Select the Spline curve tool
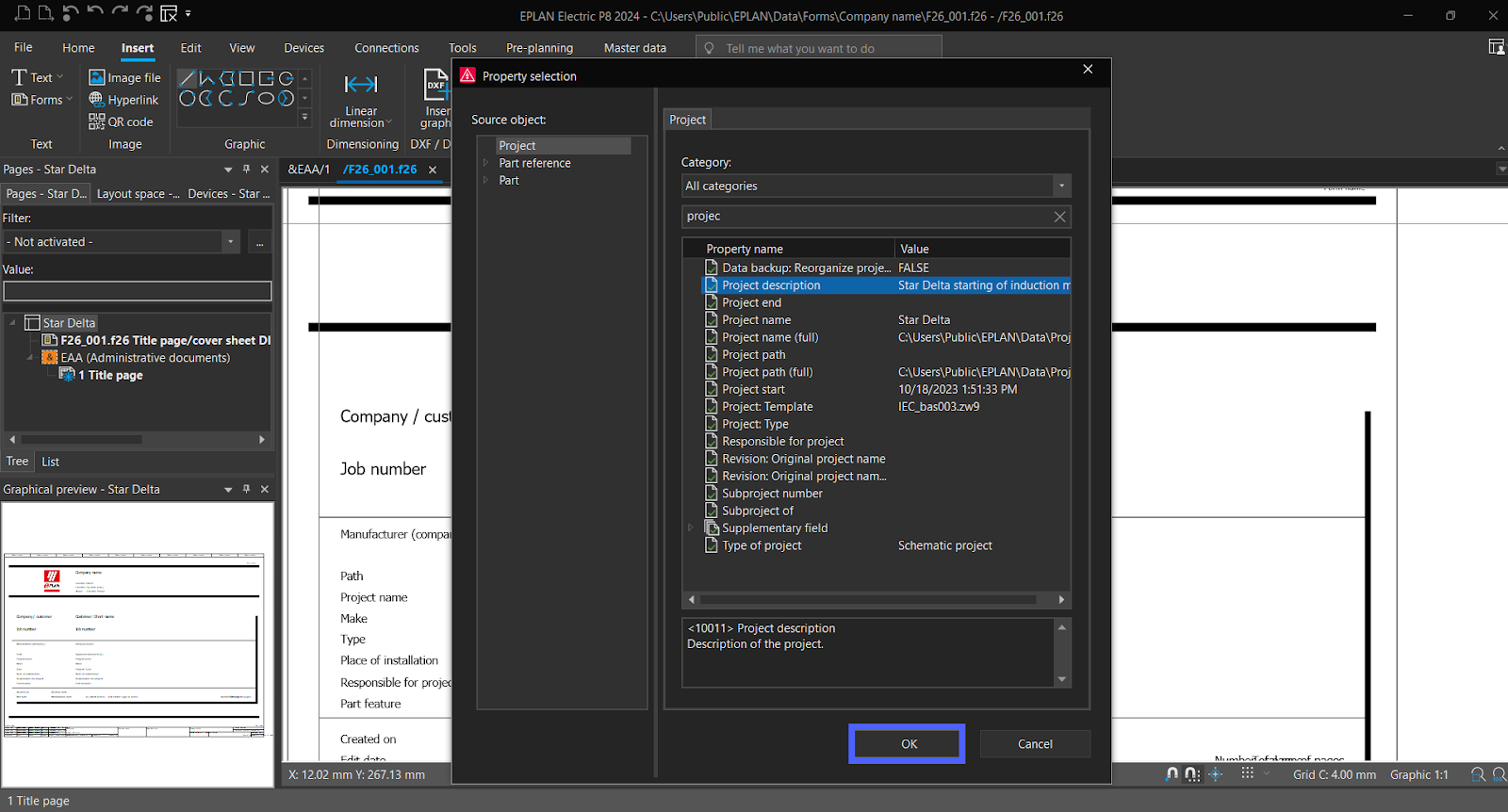 click(247, 98)
